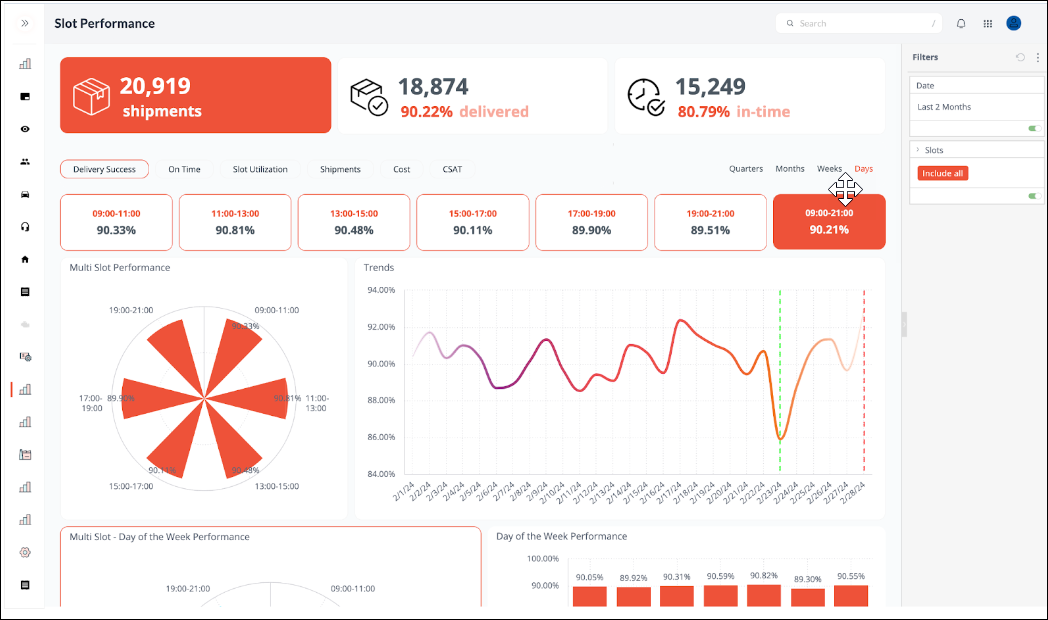The width and height of the screenshot is (1048, 620).
Task: Set trend granularity to Quarters
Action: (x=746, y=169)
